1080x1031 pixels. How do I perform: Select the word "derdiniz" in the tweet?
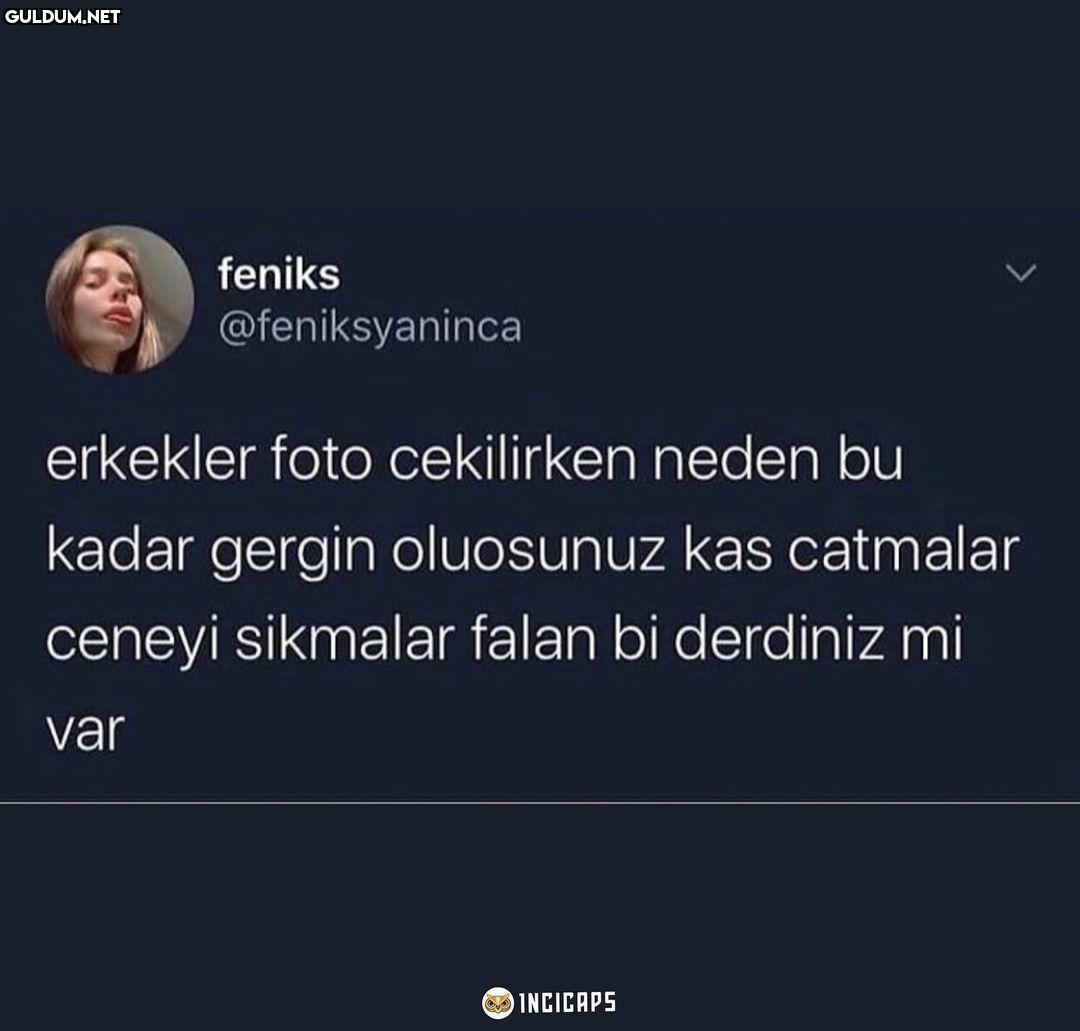(778, 639)
